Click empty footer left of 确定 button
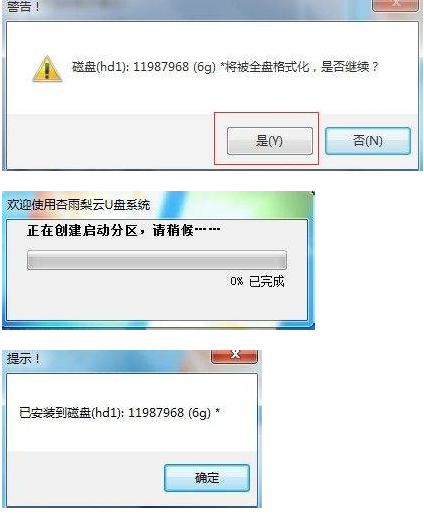This screenshot has height=530, width=424. tap(85, 478)
